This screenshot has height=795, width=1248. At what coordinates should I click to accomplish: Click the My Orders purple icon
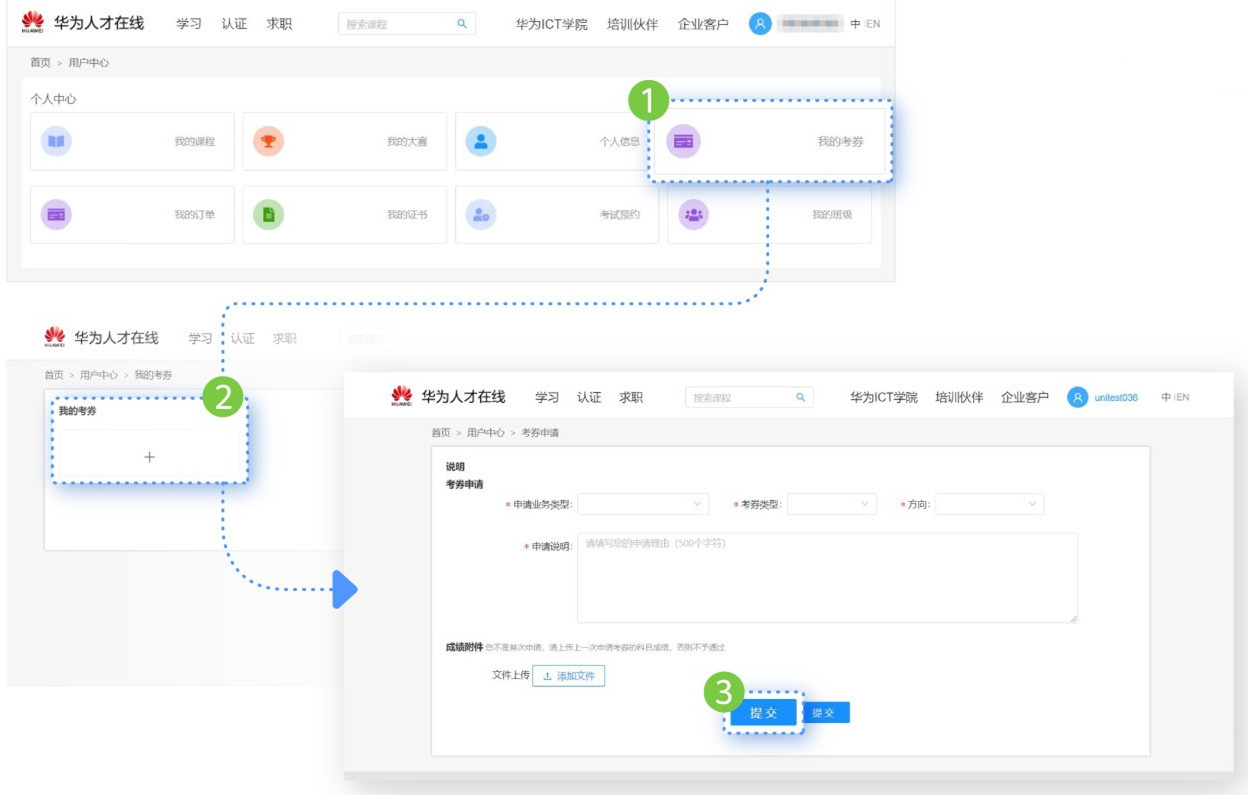(x=56, y=214)
